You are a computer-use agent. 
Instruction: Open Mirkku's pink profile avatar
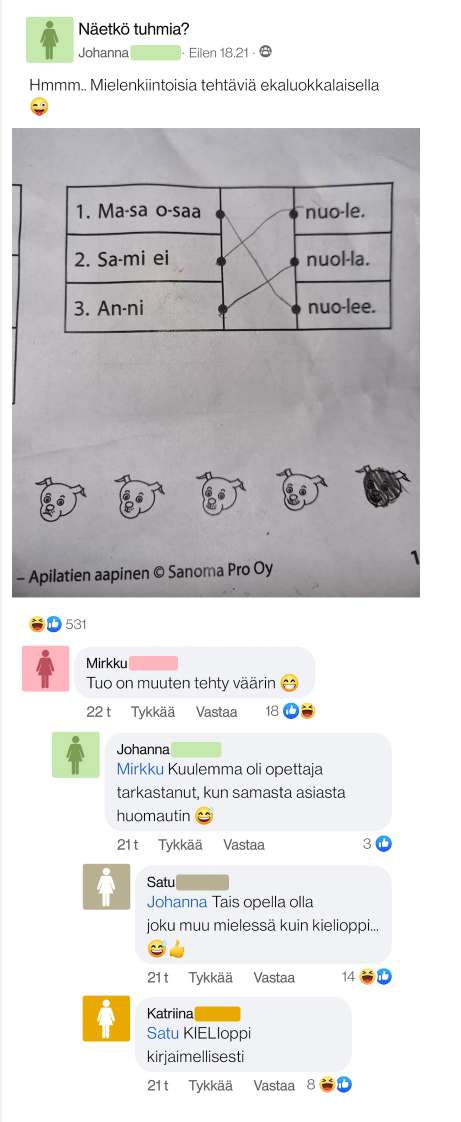click(46, 668)
